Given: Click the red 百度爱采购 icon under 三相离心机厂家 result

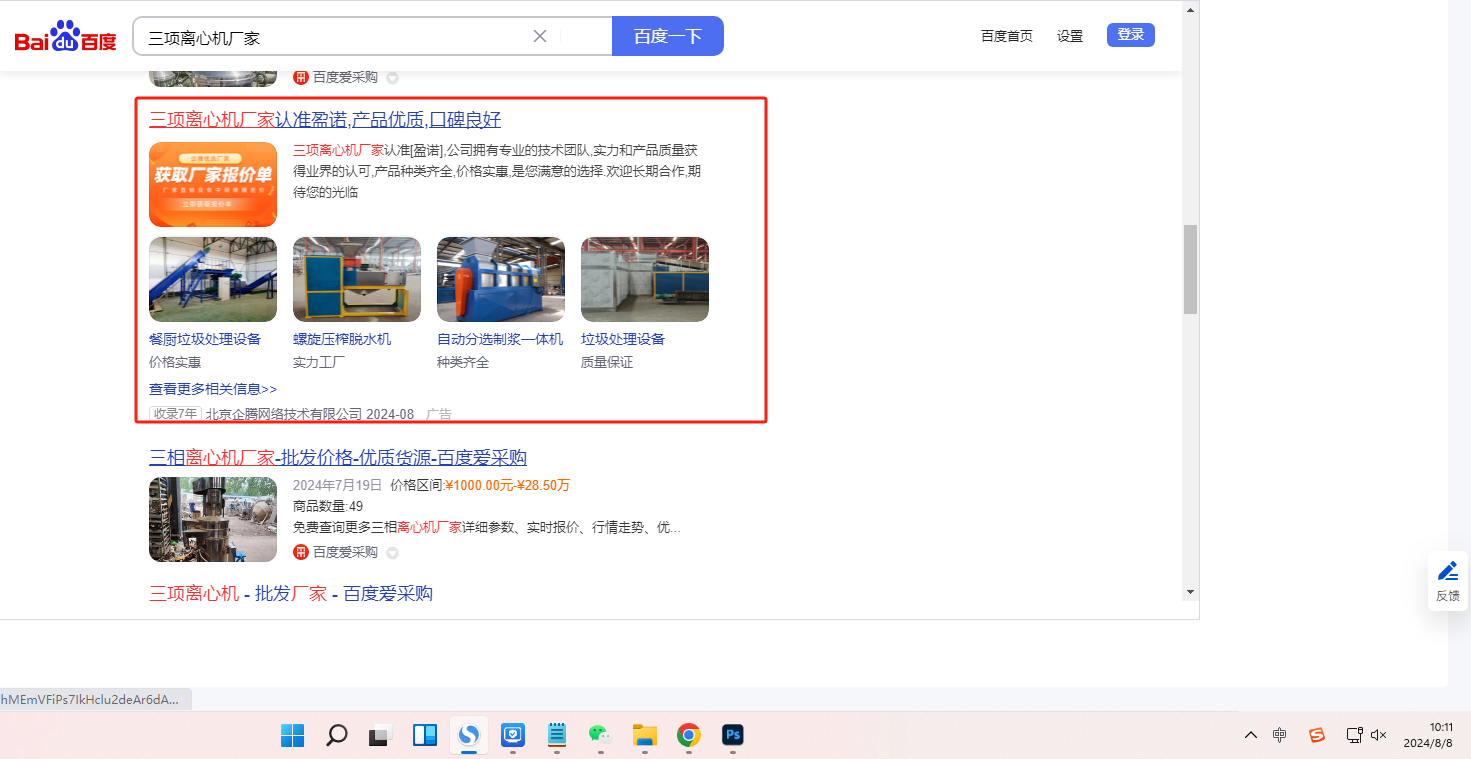Looking at the screenshot, I should click(x=301, y=552).
